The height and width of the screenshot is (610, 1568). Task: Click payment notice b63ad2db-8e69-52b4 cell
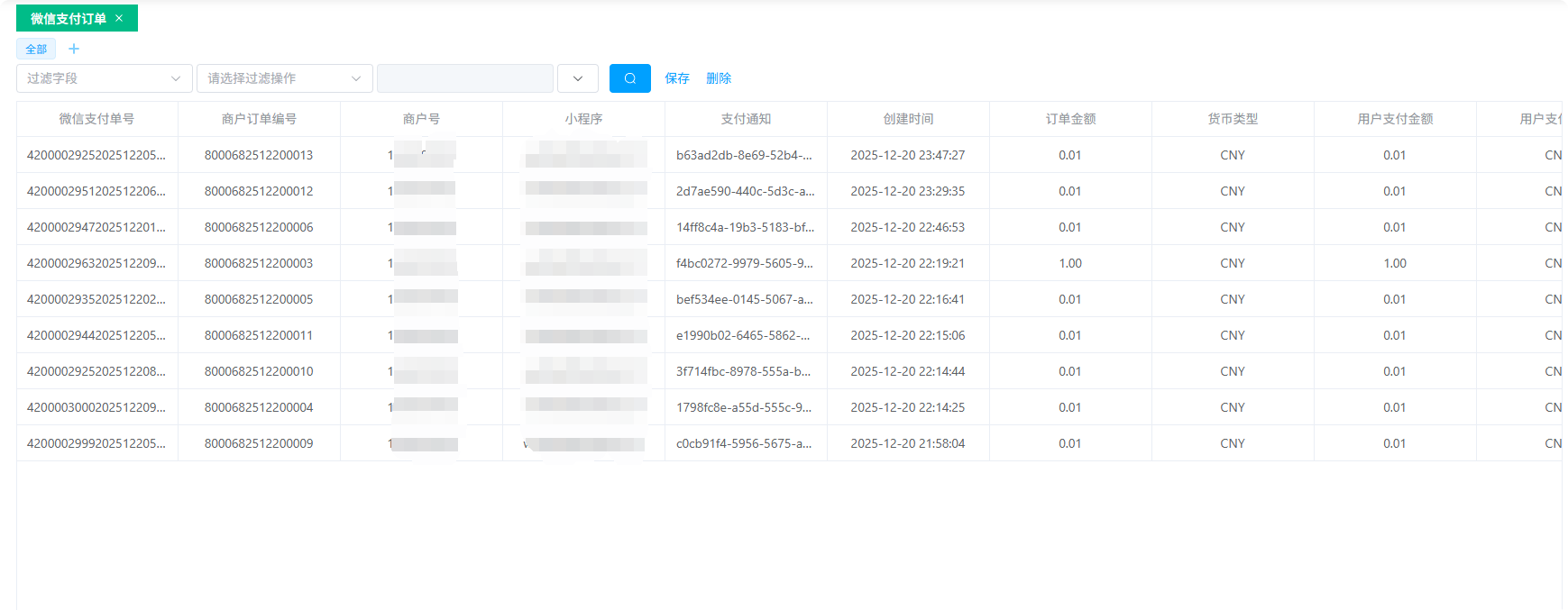(744, 155)
